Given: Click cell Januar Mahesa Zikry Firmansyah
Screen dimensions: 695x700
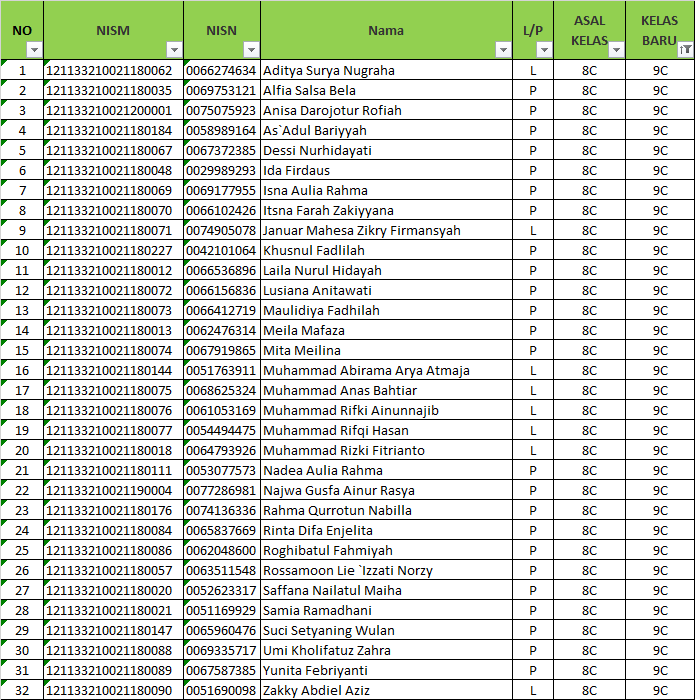Looking at the screenshot, I should point(386,231).
